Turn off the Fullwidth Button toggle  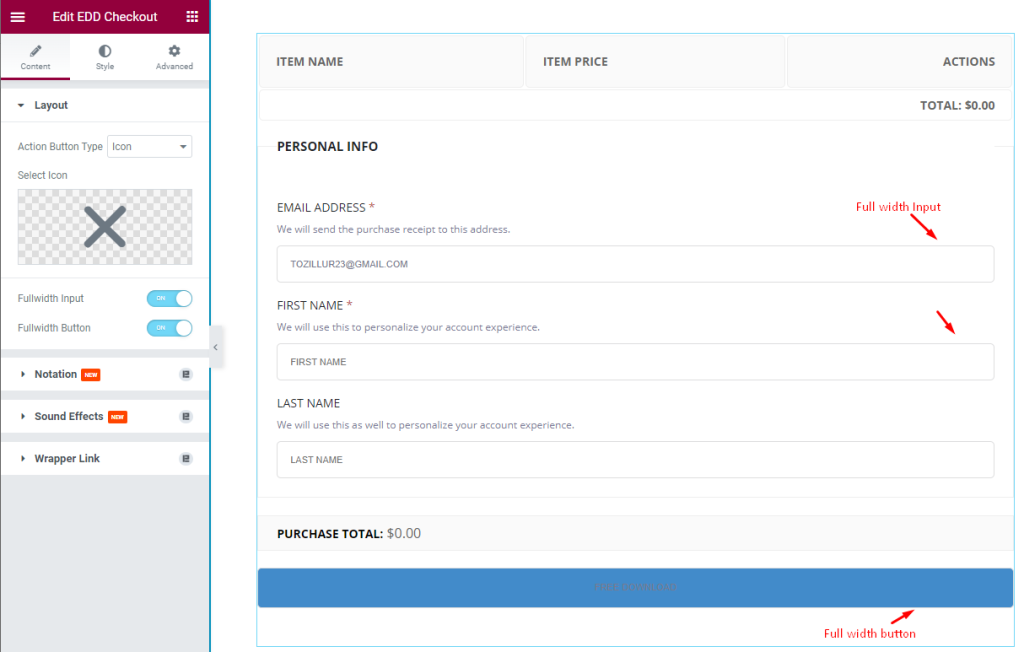[169, 328]
